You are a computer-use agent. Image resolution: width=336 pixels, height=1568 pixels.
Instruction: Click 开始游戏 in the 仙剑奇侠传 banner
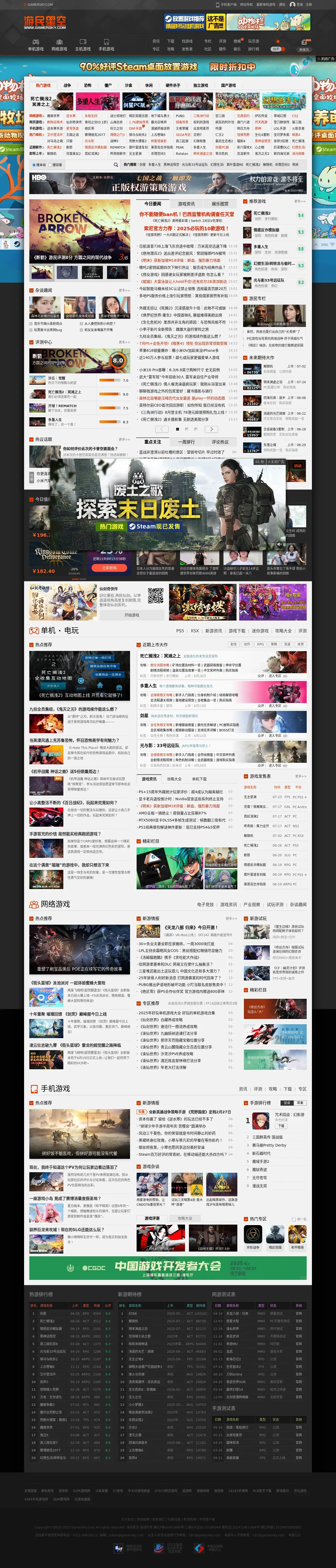click(x=132, y=615)
